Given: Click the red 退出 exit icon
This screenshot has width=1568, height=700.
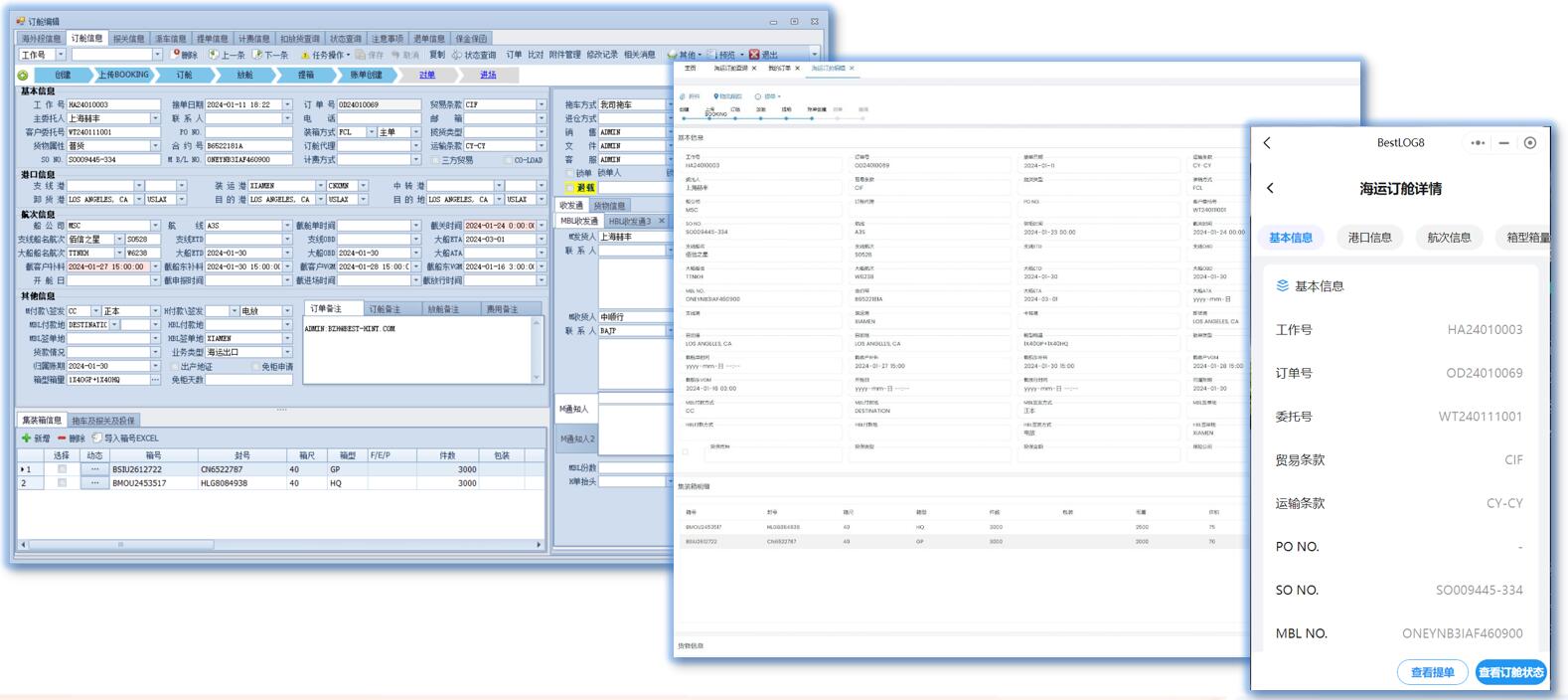Looking at the screenshot, I should 754,55.
